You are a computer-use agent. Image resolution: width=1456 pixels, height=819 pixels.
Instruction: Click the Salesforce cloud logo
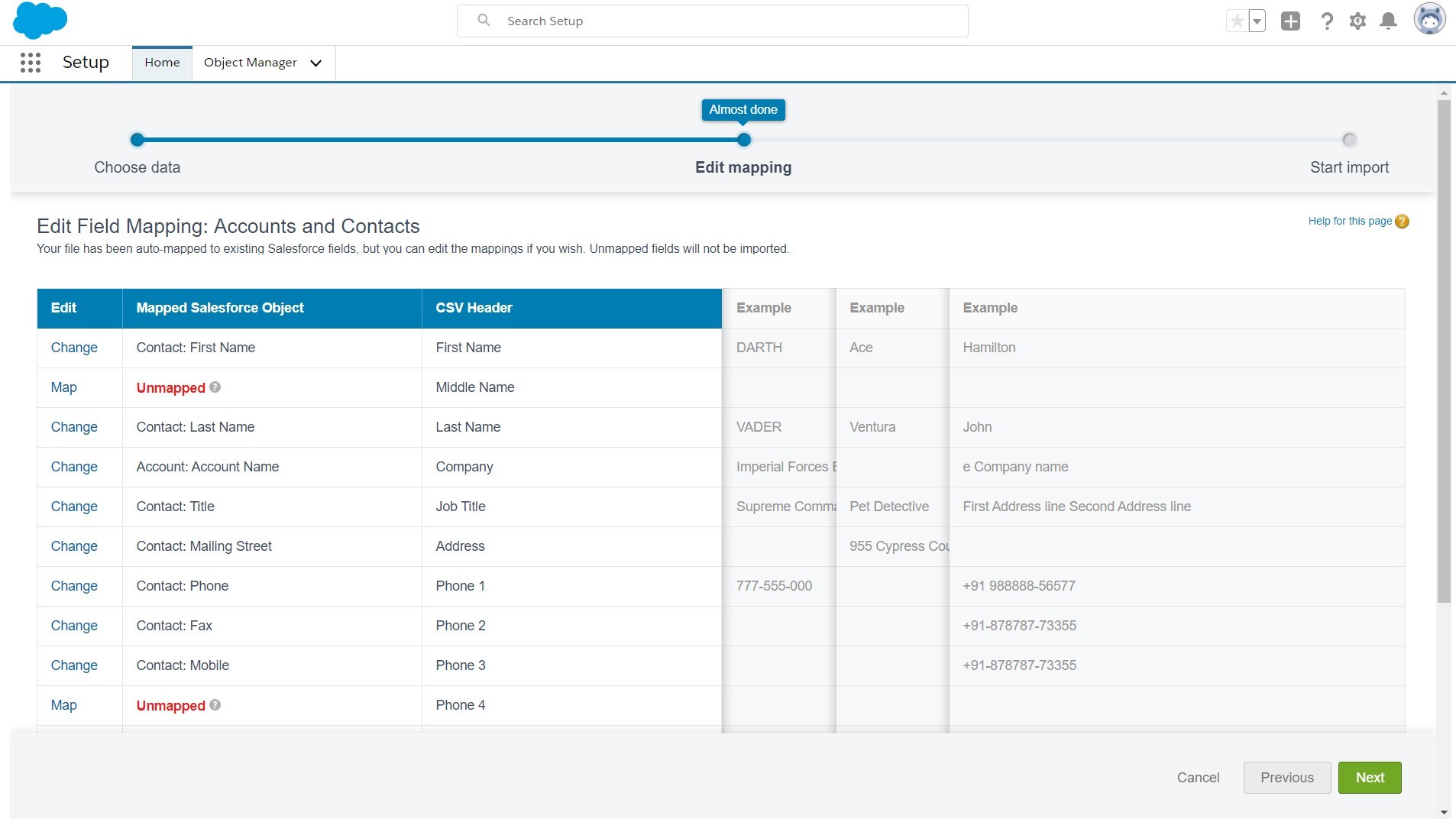coord(39,21)
